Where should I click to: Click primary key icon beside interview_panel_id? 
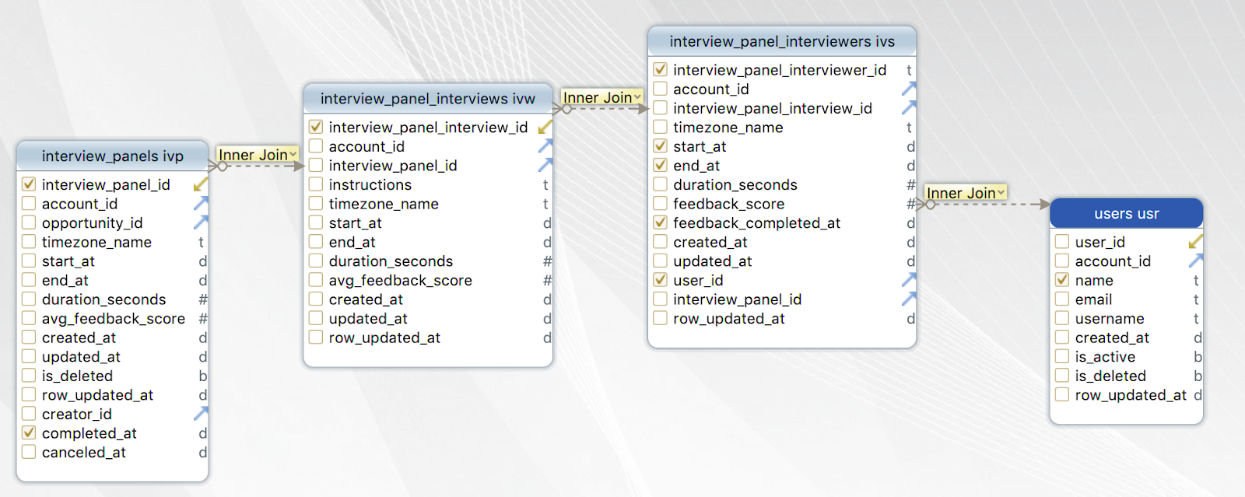click(201, 184)
